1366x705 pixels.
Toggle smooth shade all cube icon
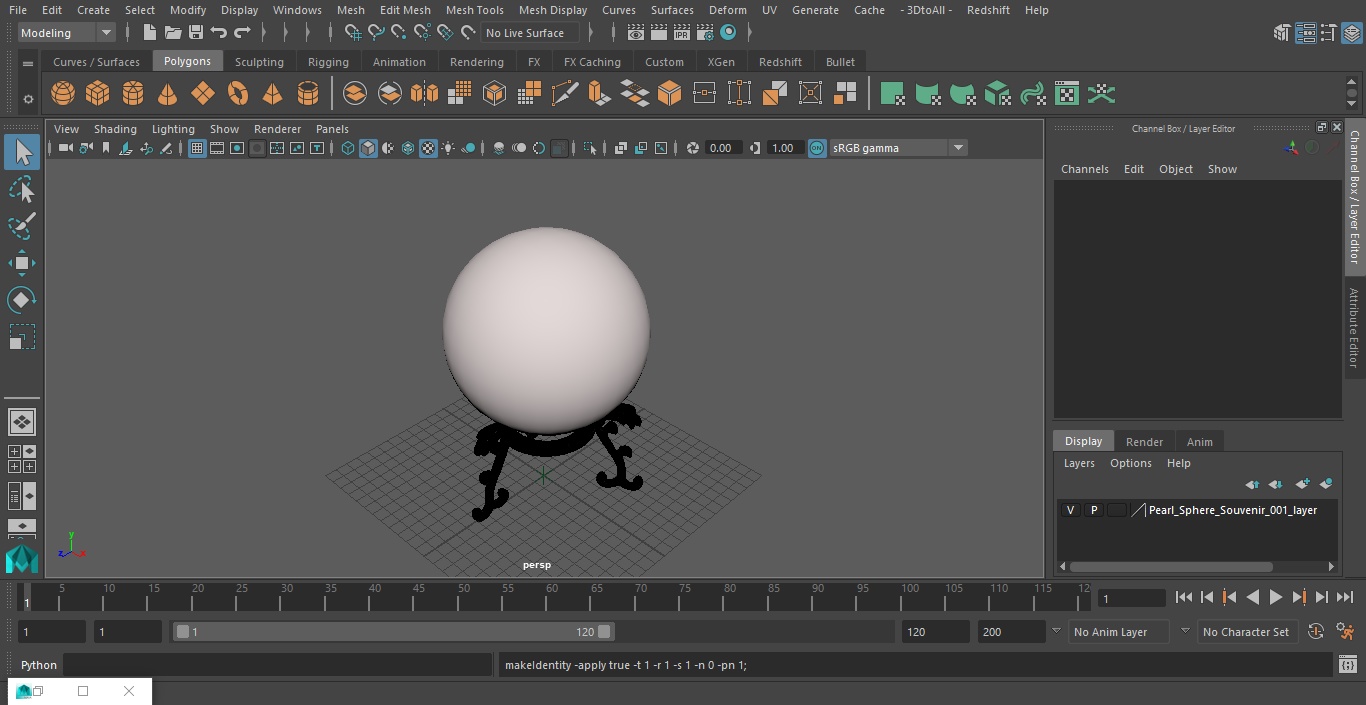(x=368, y=148)
